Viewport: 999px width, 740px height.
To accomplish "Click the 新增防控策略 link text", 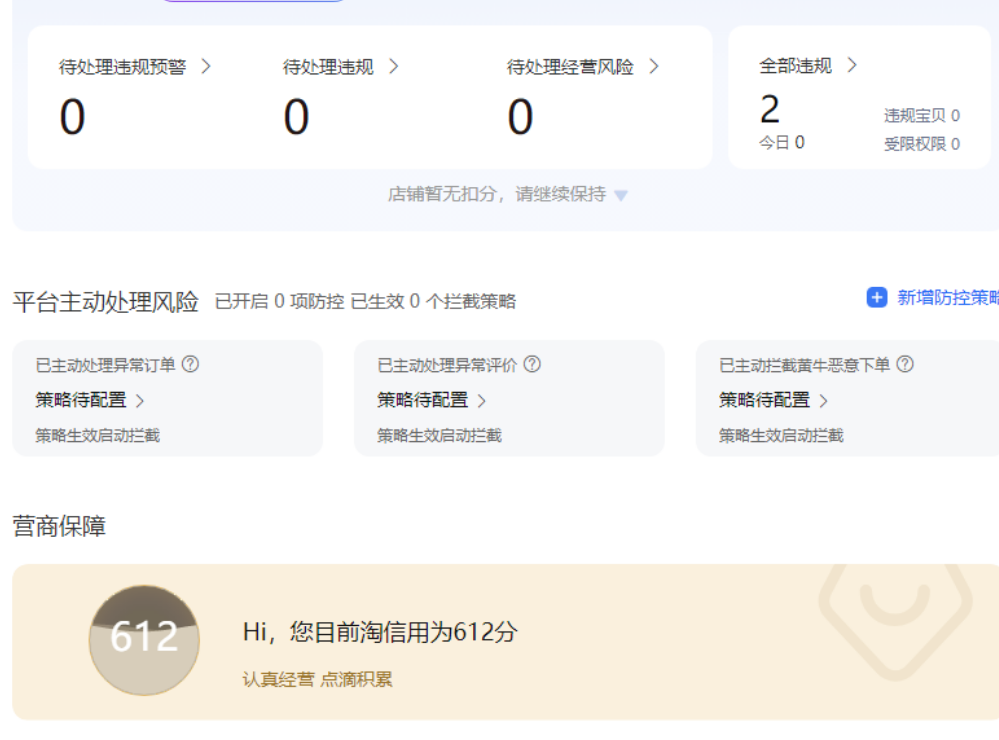I will point(946,298).
